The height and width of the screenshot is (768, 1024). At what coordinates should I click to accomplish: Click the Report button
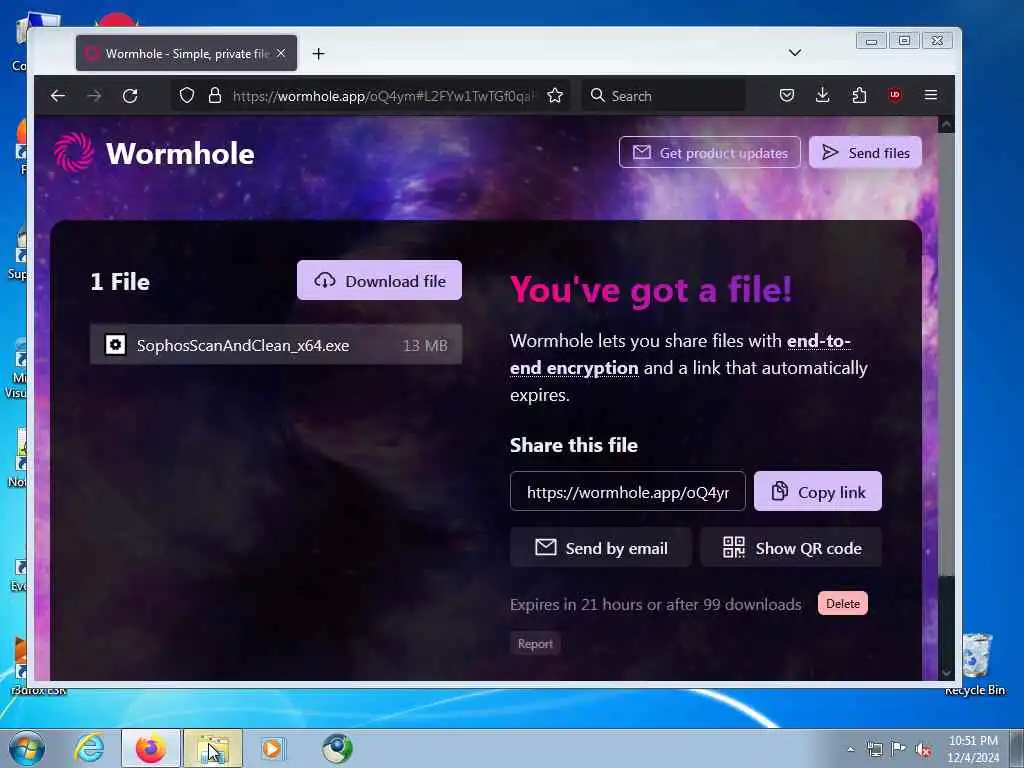535,644
